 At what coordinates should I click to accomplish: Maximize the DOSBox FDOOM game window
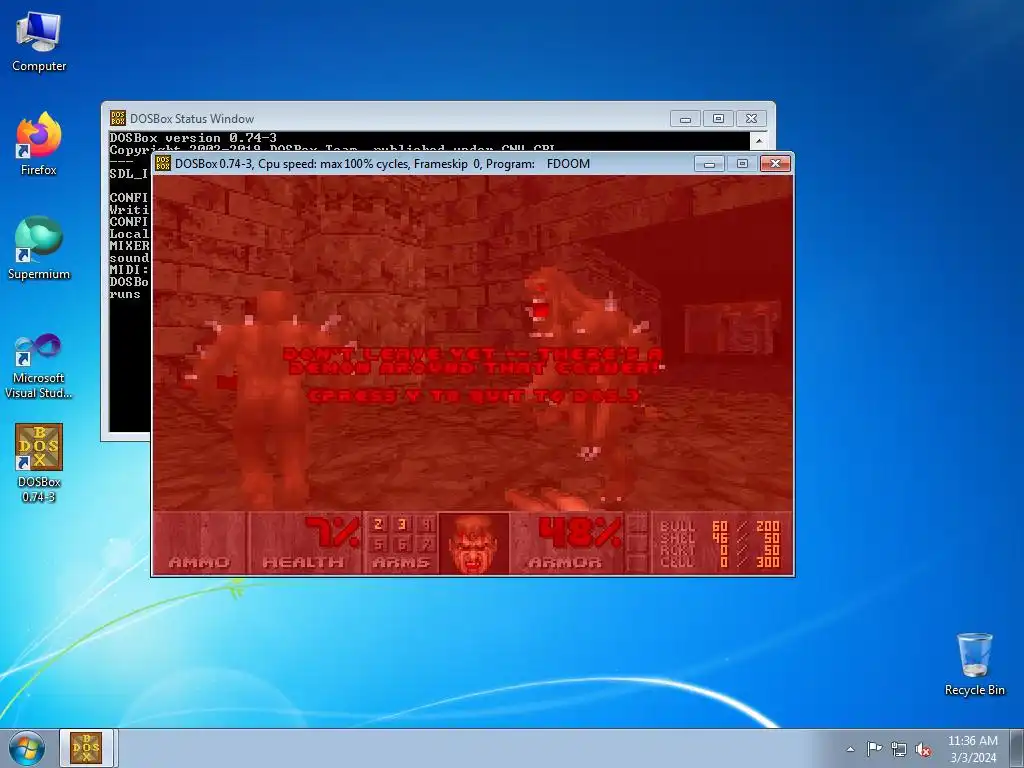(742, 163)
